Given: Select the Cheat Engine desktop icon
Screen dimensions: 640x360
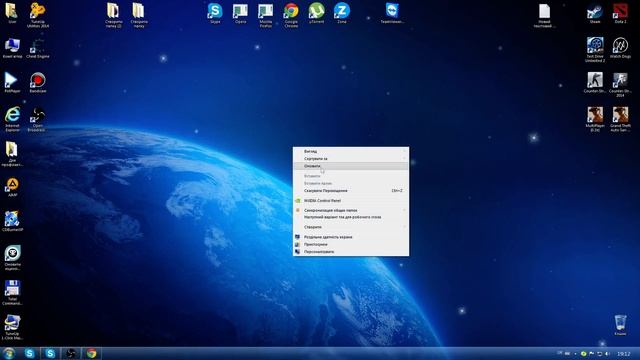Looking at the screenshot, I should pyautogui.click(x=38, y=48).
